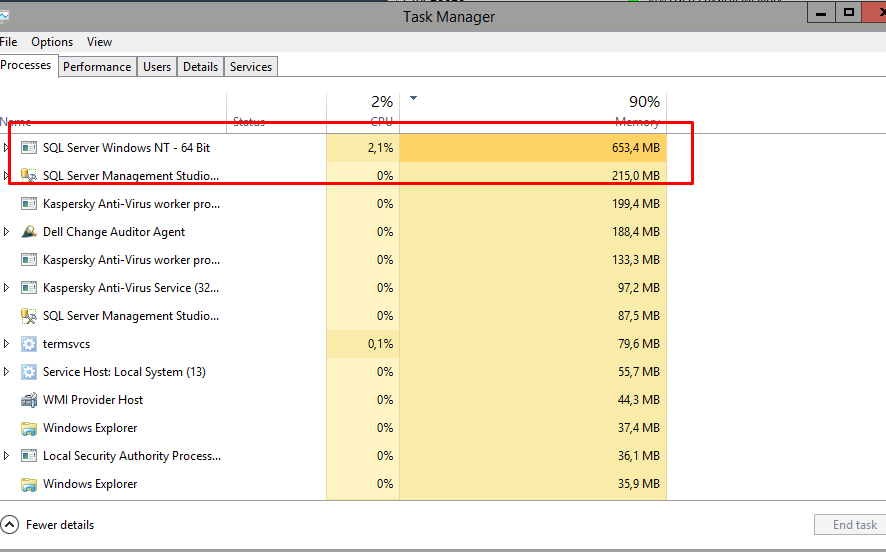Click the 97,2 MB memory value

(639, 288)
